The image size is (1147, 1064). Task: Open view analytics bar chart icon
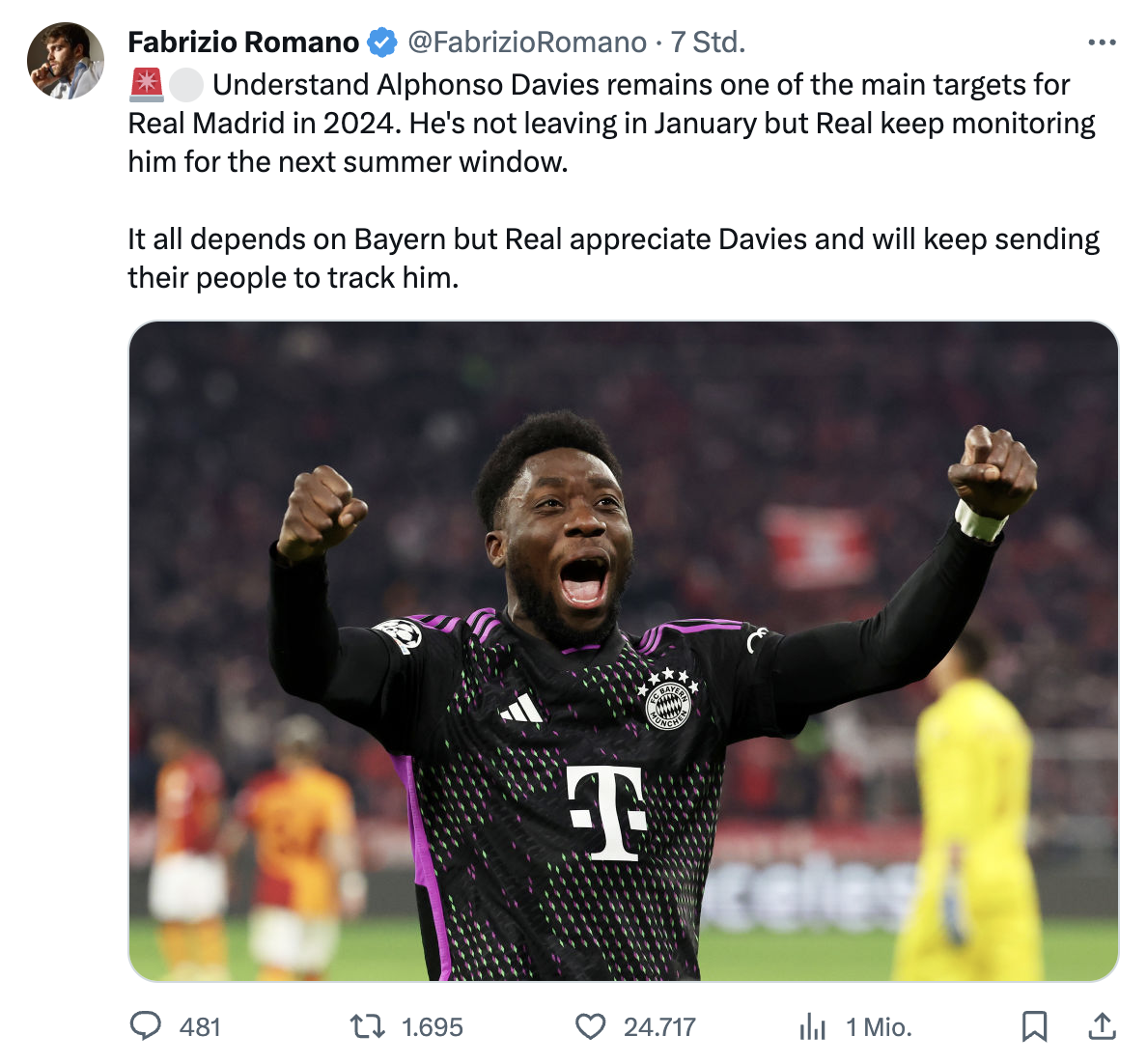[812, 1026]
